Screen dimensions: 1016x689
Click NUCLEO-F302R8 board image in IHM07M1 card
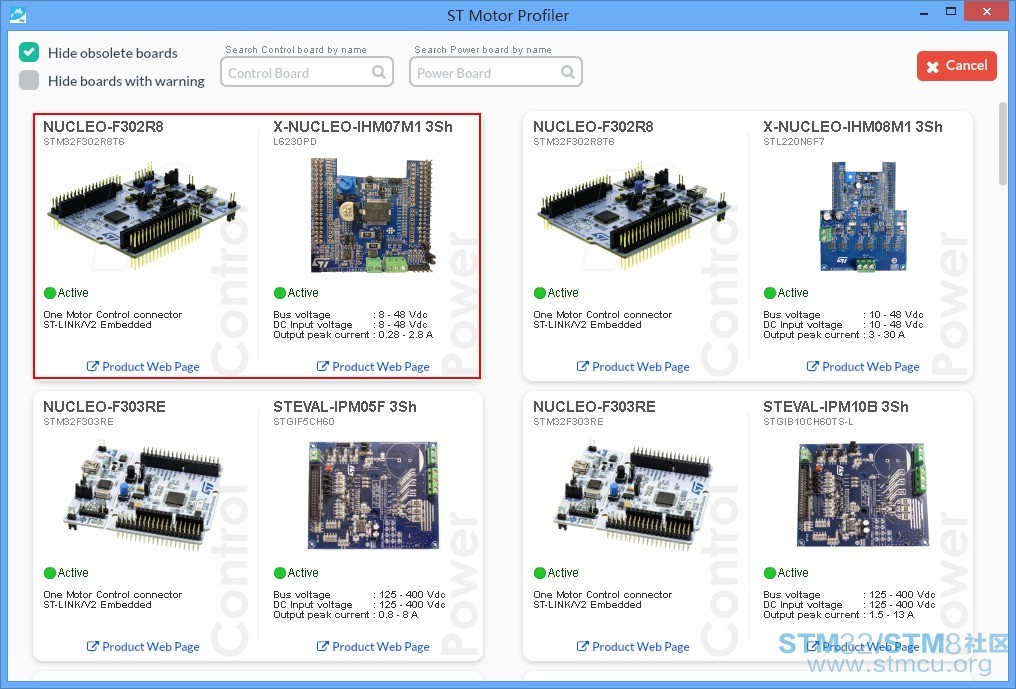coord(144,216)
